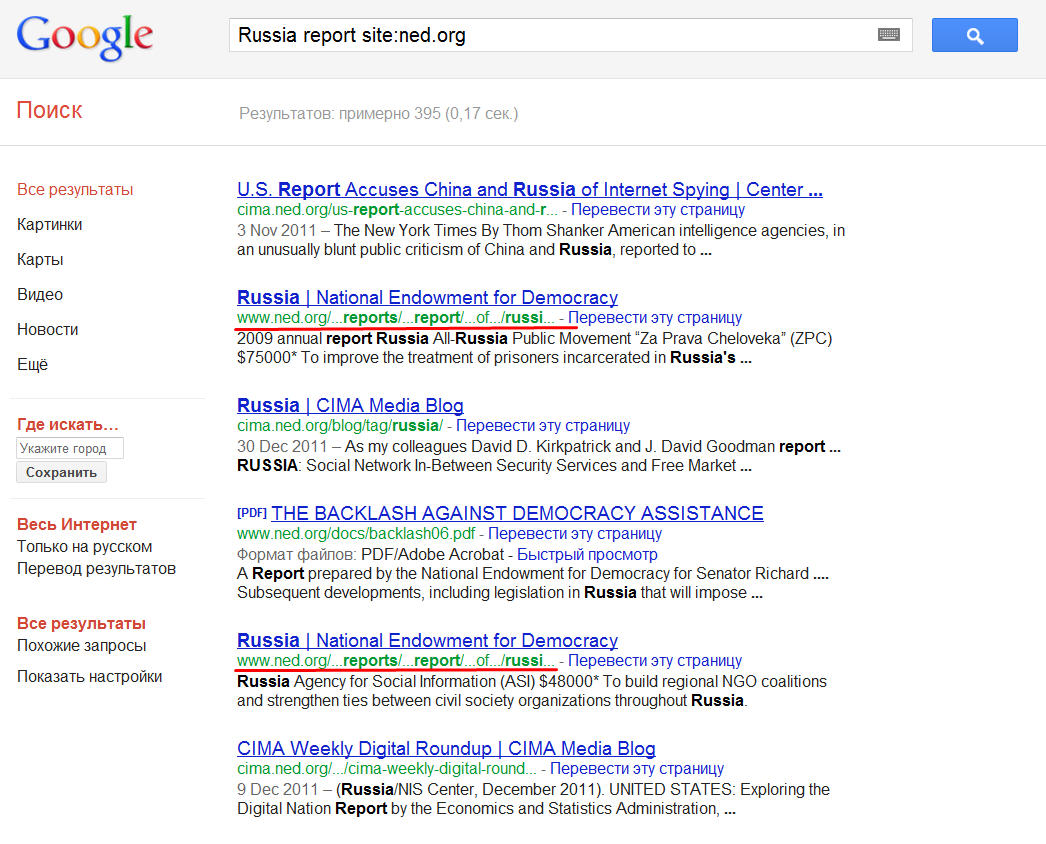The width and height of the screenshot is (1046, 844).
Task: Click the Поиск heading
Action: click(49, 110)
